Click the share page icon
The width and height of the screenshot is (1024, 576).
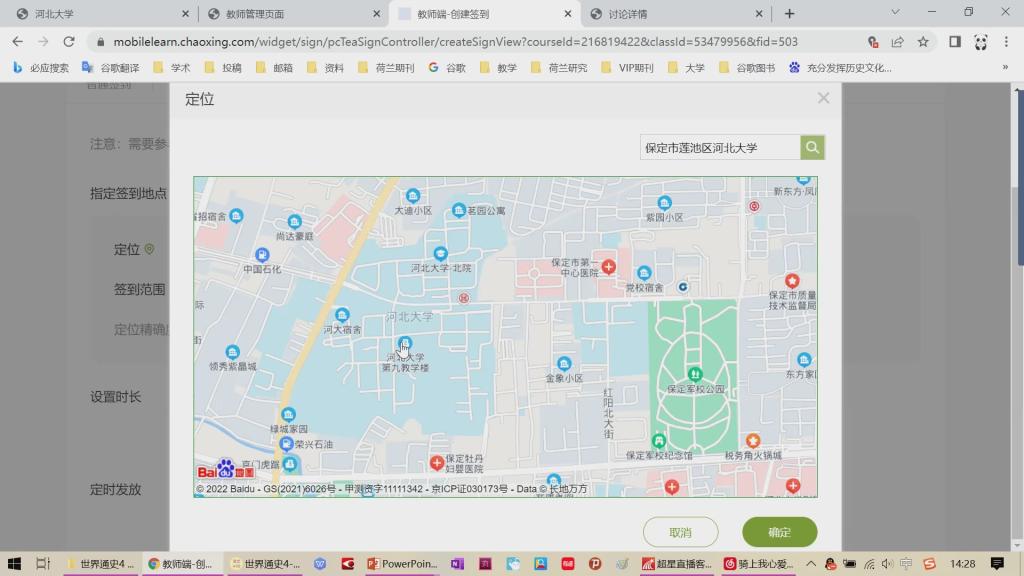click(x=897, y=42)
